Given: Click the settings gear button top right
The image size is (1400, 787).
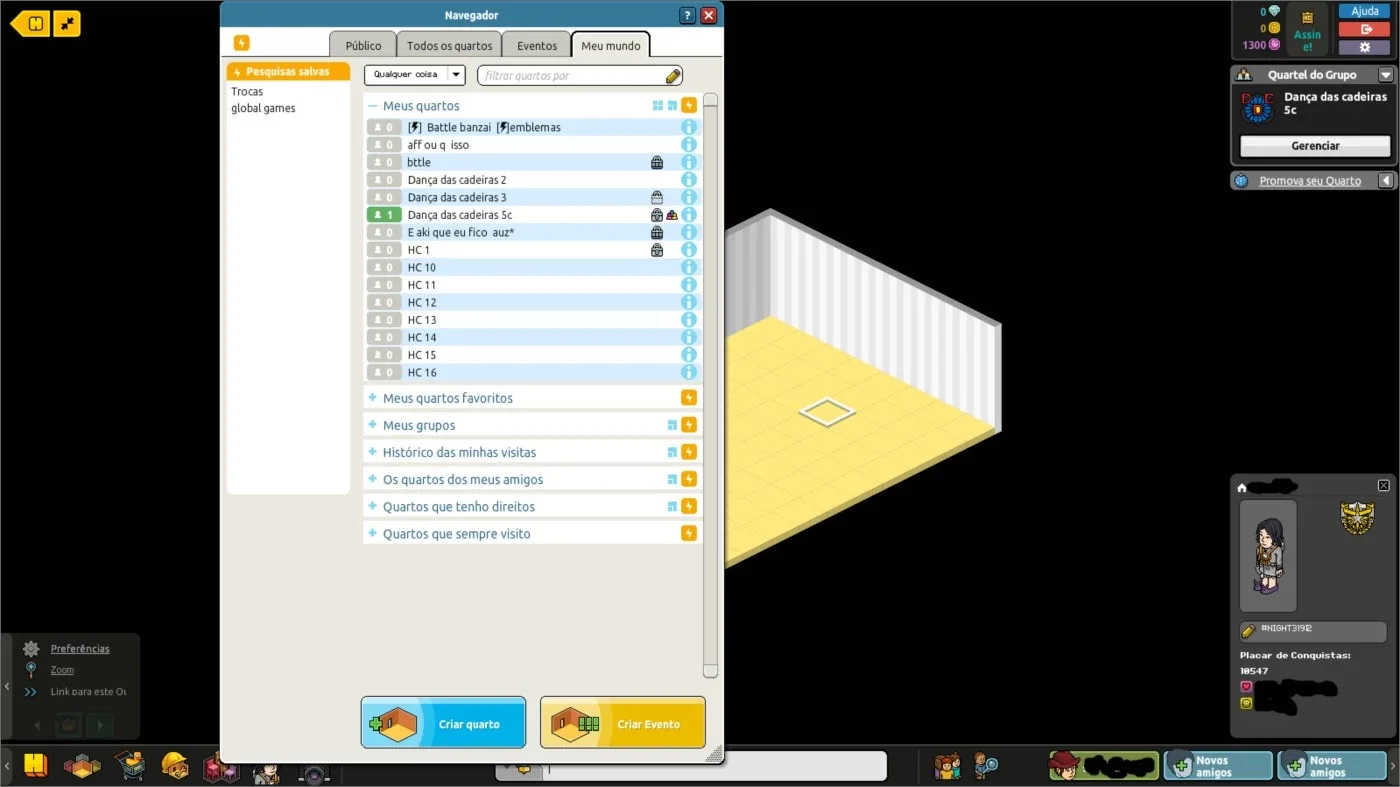Looking at the screenshot, I should pyautogui.click(x=1364, y=47).
